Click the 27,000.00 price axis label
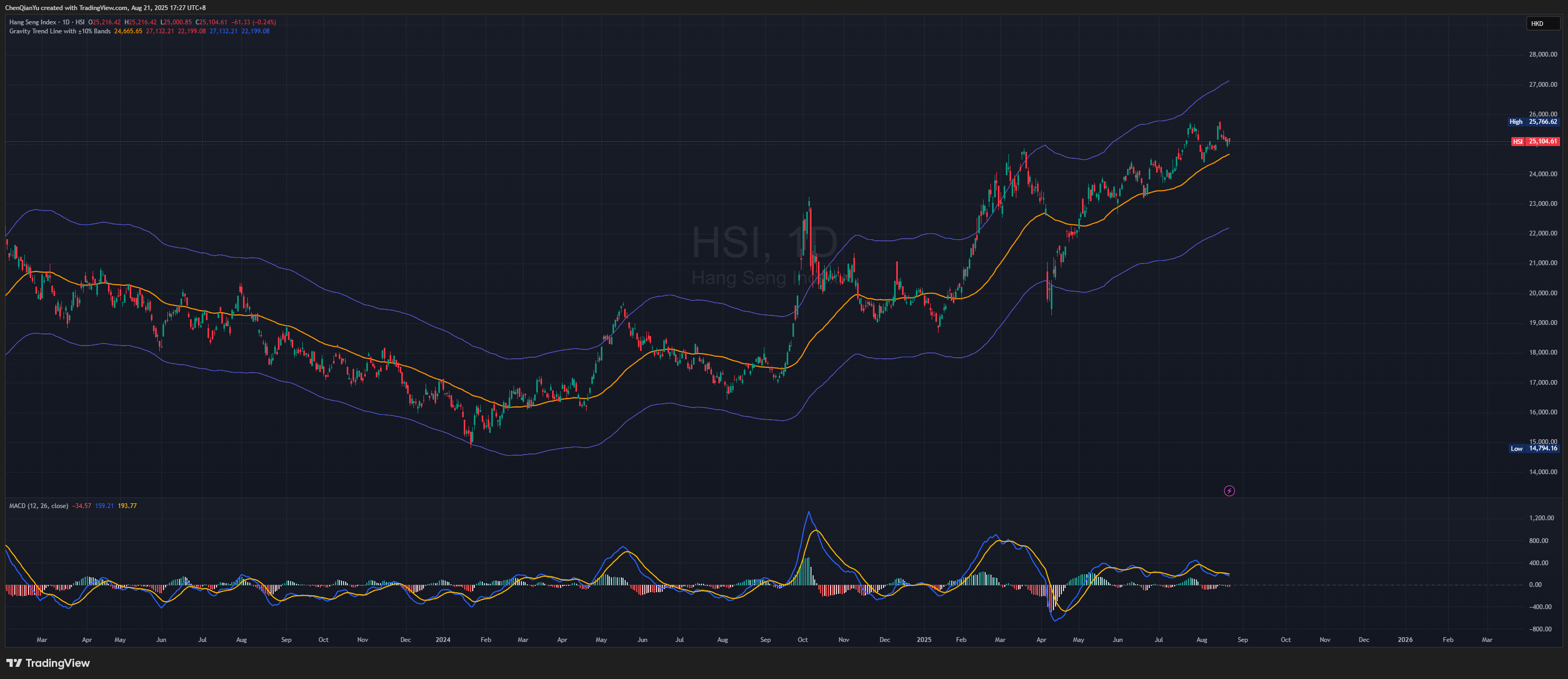This screenshot has height=679, width=1568. (1543, 84)
